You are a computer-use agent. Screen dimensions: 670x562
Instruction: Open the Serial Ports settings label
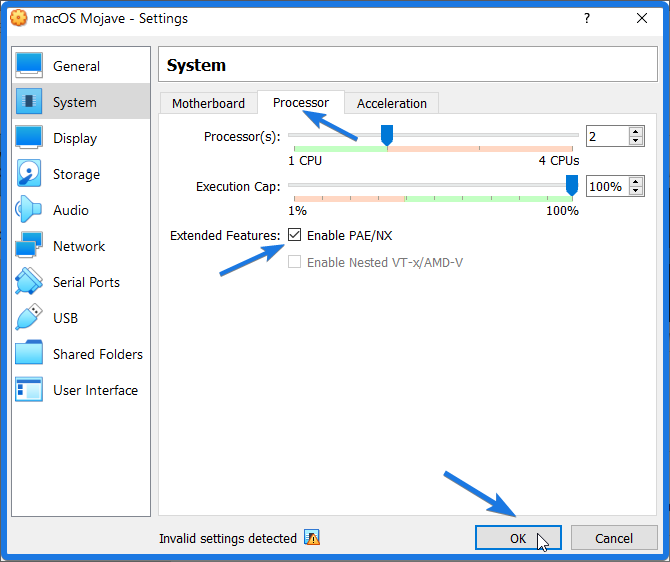[86, 282]
